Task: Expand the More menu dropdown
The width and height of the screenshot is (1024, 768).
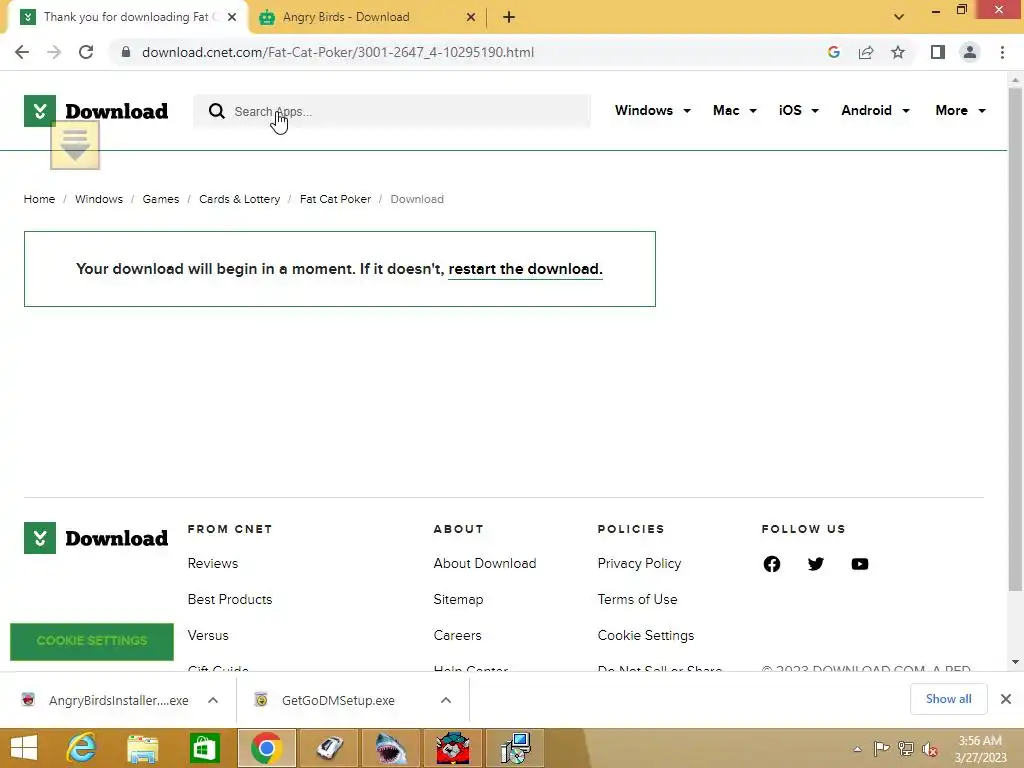Action: (x=960, y=110)
